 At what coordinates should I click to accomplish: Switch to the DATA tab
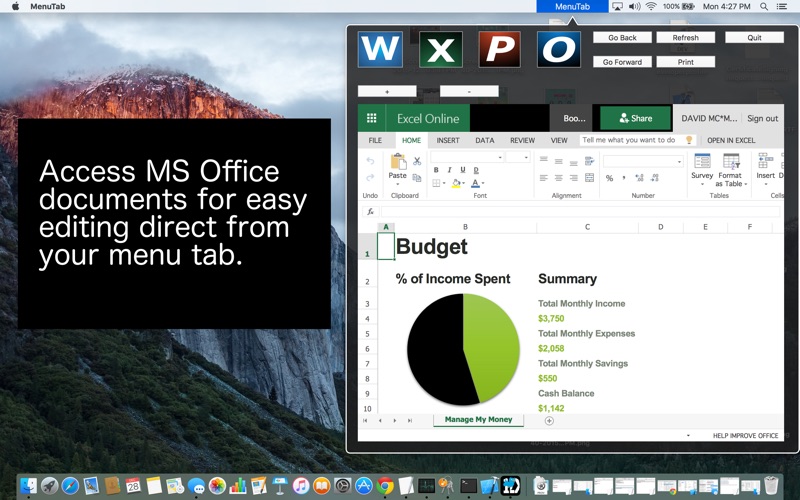click(x=484, y=140)
